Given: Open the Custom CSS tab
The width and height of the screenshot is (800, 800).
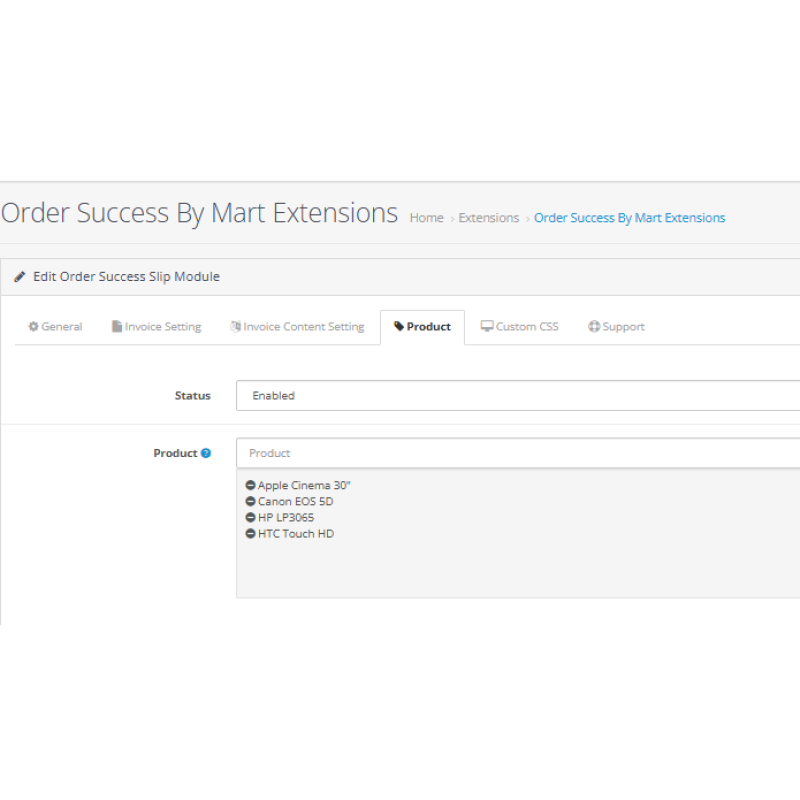Looking at the screenshot, I should (519, 327).
